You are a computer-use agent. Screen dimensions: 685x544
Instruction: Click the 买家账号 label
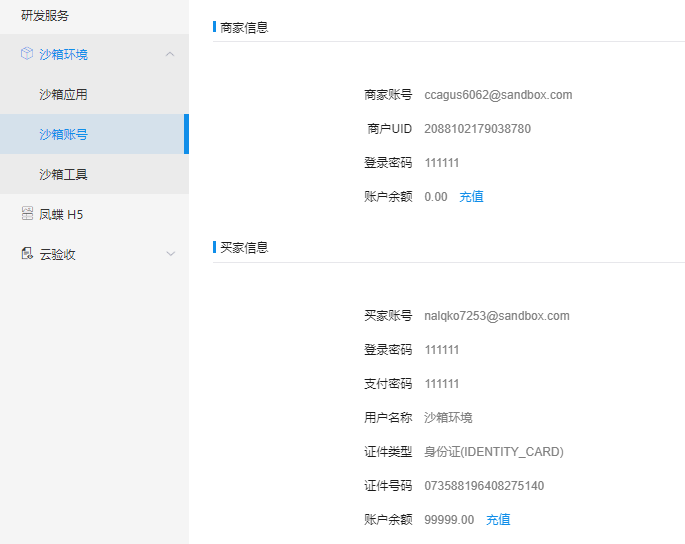388,315
